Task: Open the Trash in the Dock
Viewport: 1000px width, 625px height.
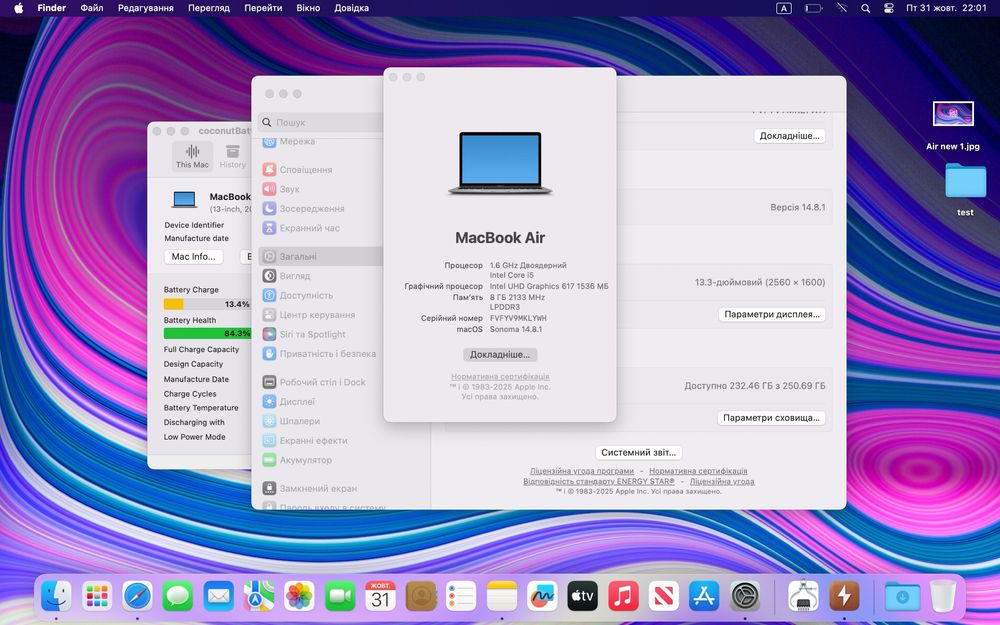Action: tap(943, 596)
